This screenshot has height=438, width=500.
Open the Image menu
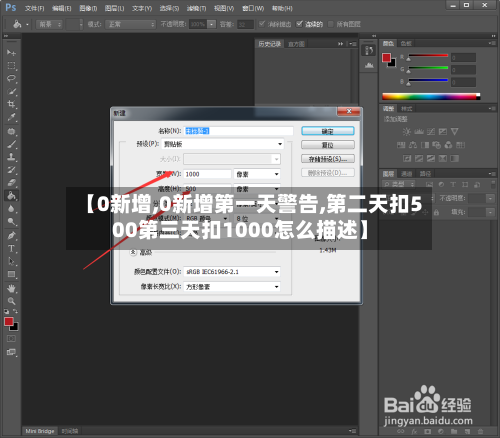(88, 8)
